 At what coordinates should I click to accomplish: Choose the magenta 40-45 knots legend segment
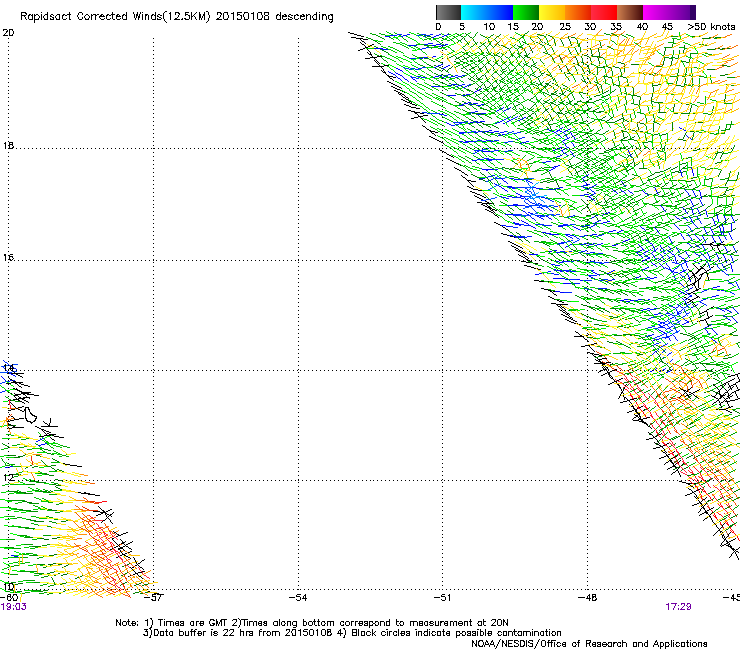(x=656, y=12)
